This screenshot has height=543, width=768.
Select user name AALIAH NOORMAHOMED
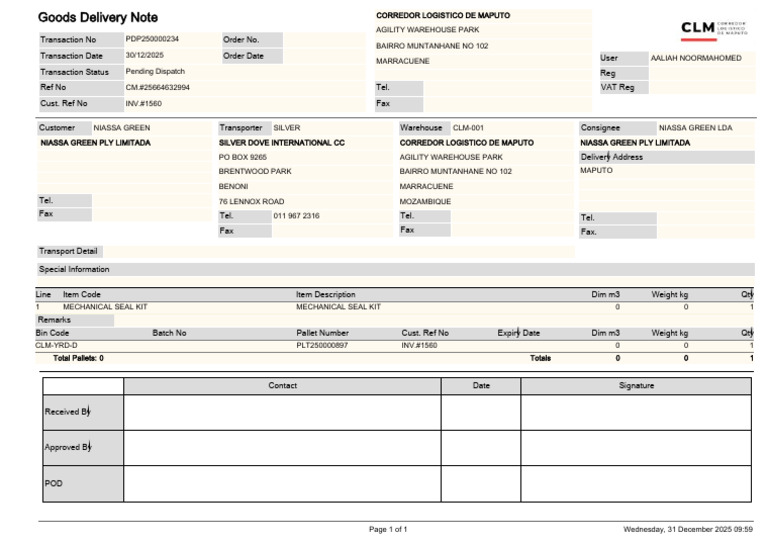pyautogui.click(x=696, y=58)
